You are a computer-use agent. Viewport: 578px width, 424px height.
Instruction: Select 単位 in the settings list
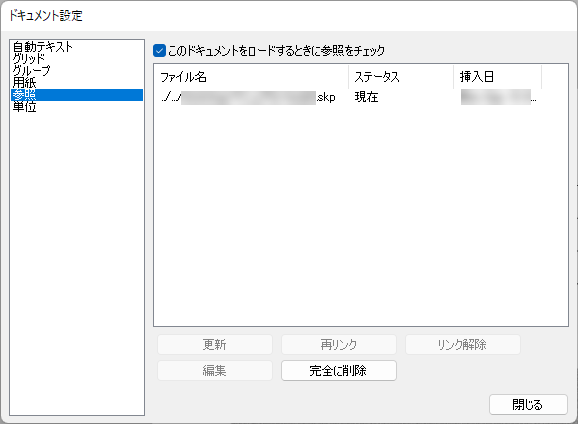(x=77, y=107)
